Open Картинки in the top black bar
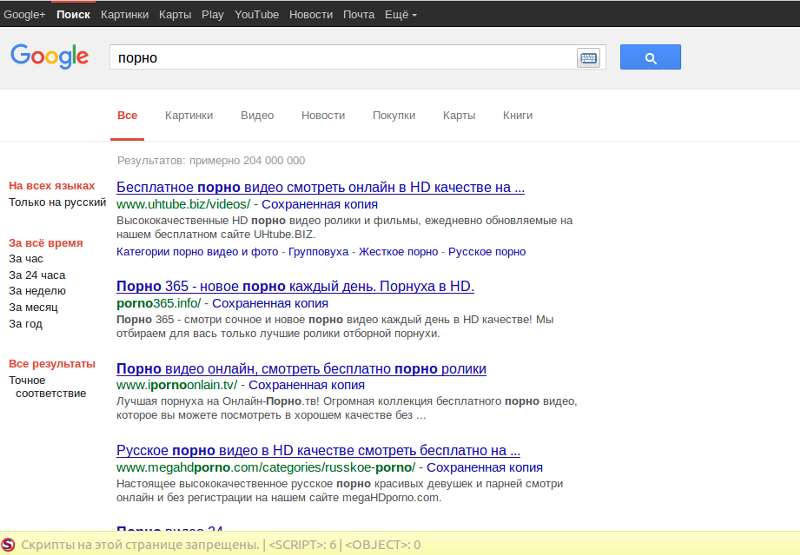The width and height of the screenshot is (800, 555). (124, 15)
